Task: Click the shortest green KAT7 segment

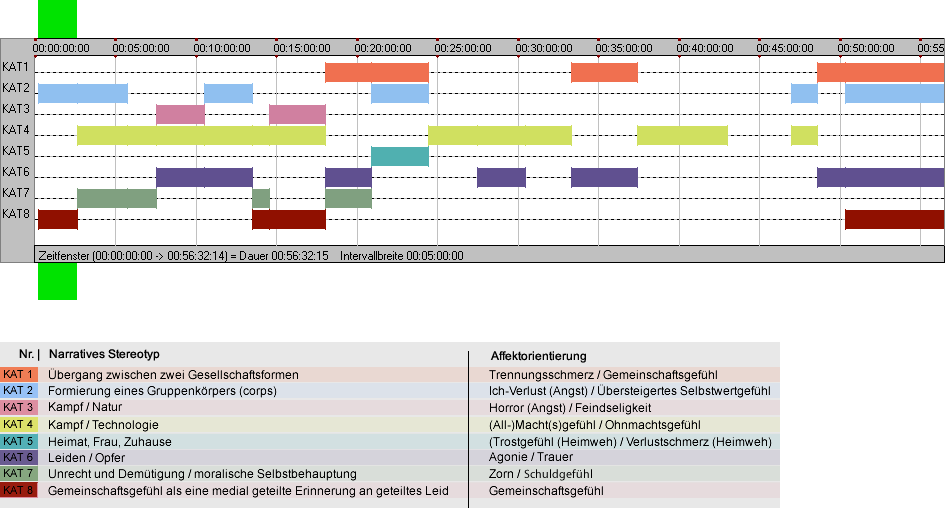Action: pos(261,198)
